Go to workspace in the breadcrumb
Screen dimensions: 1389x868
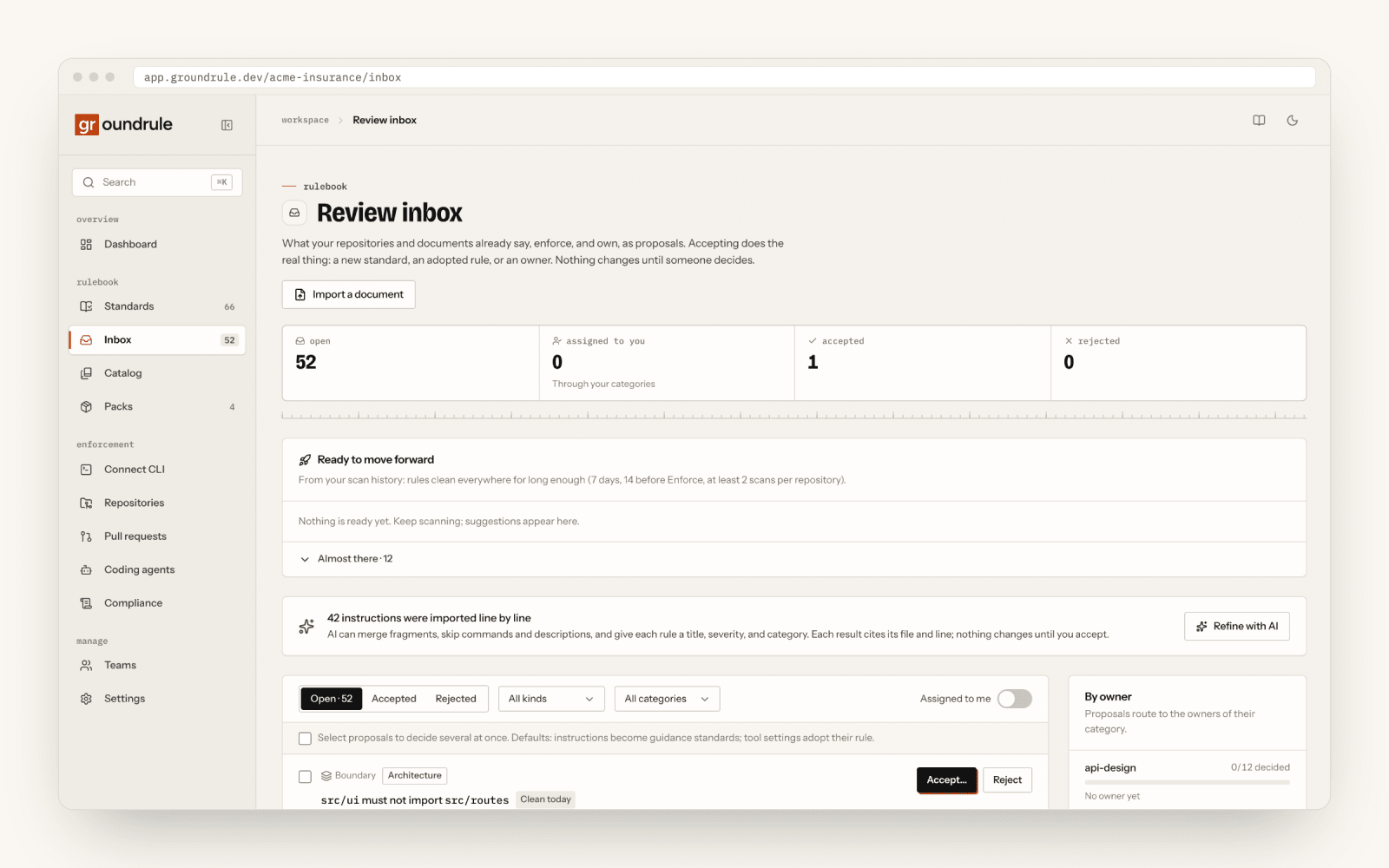[306, 121]
